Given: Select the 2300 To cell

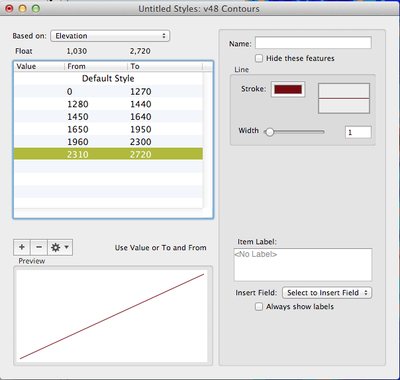Looking at the screenshot, I should [x=141, y=142].
